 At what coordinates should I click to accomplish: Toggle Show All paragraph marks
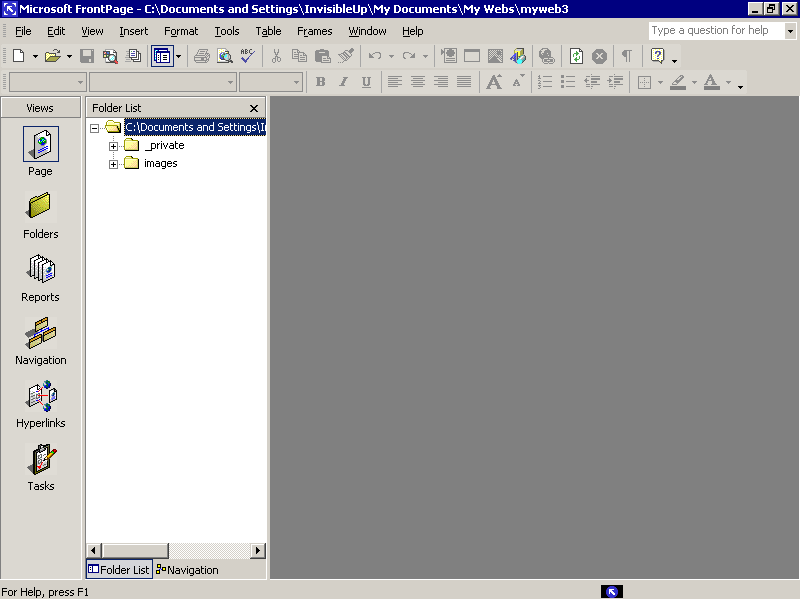tap(627, 56)
